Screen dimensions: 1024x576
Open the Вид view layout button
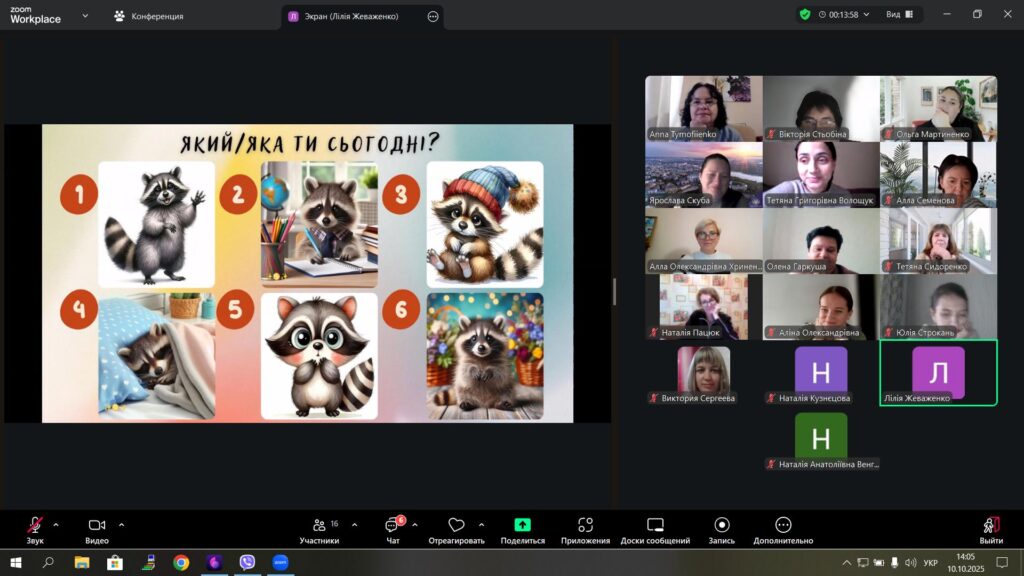coord(899,14)
